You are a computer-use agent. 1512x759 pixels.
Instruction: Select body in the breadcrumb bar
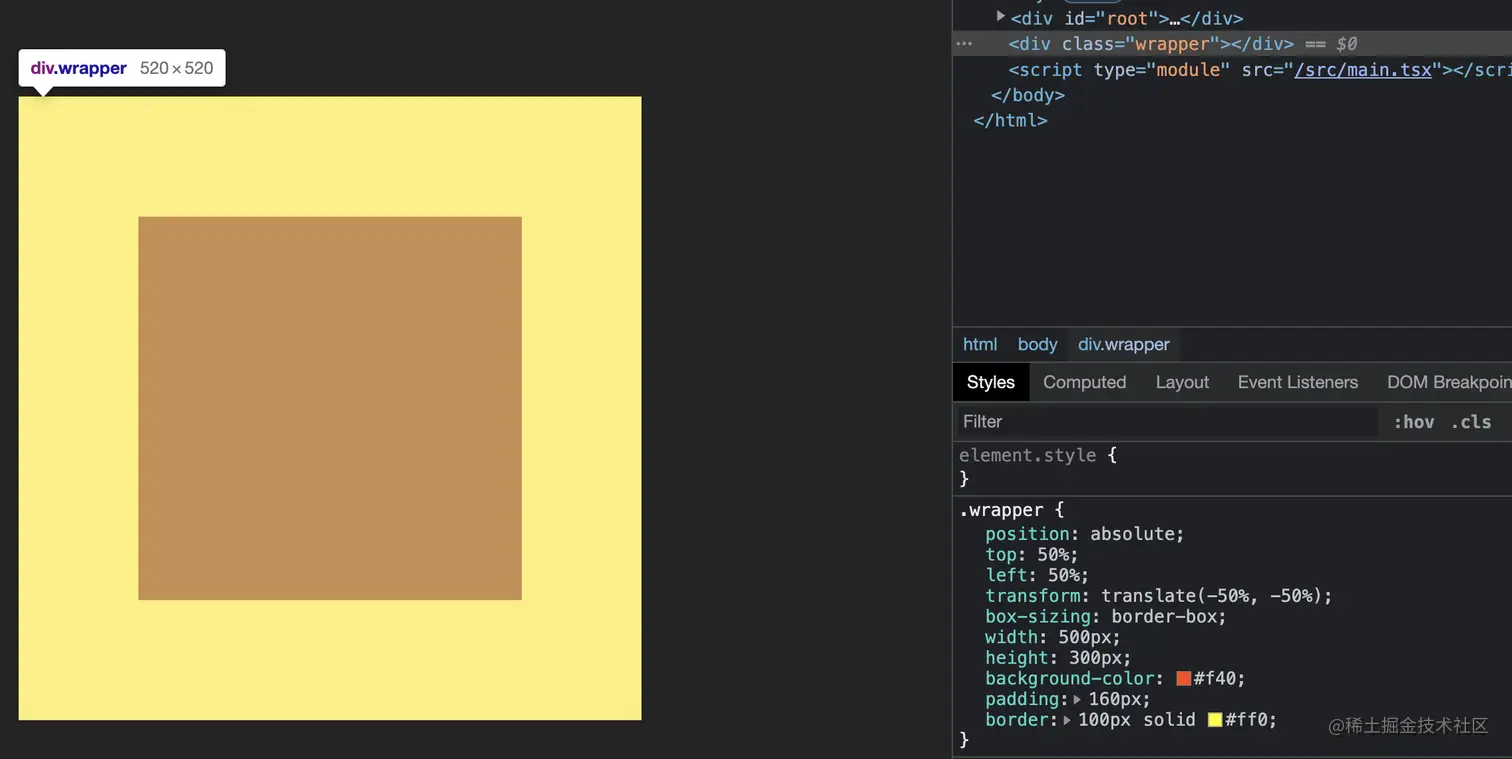(x=1037, y=344)
